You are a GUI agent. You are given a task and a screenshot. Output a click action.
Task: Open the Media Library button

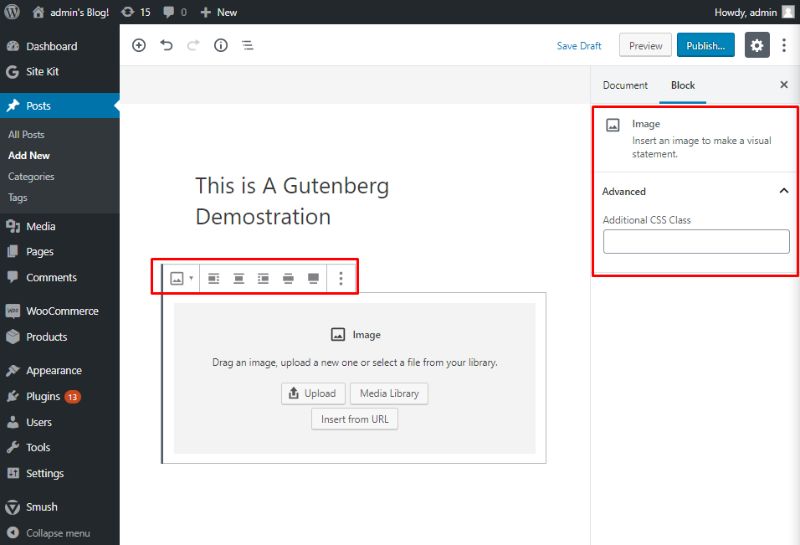click(389, 393)
